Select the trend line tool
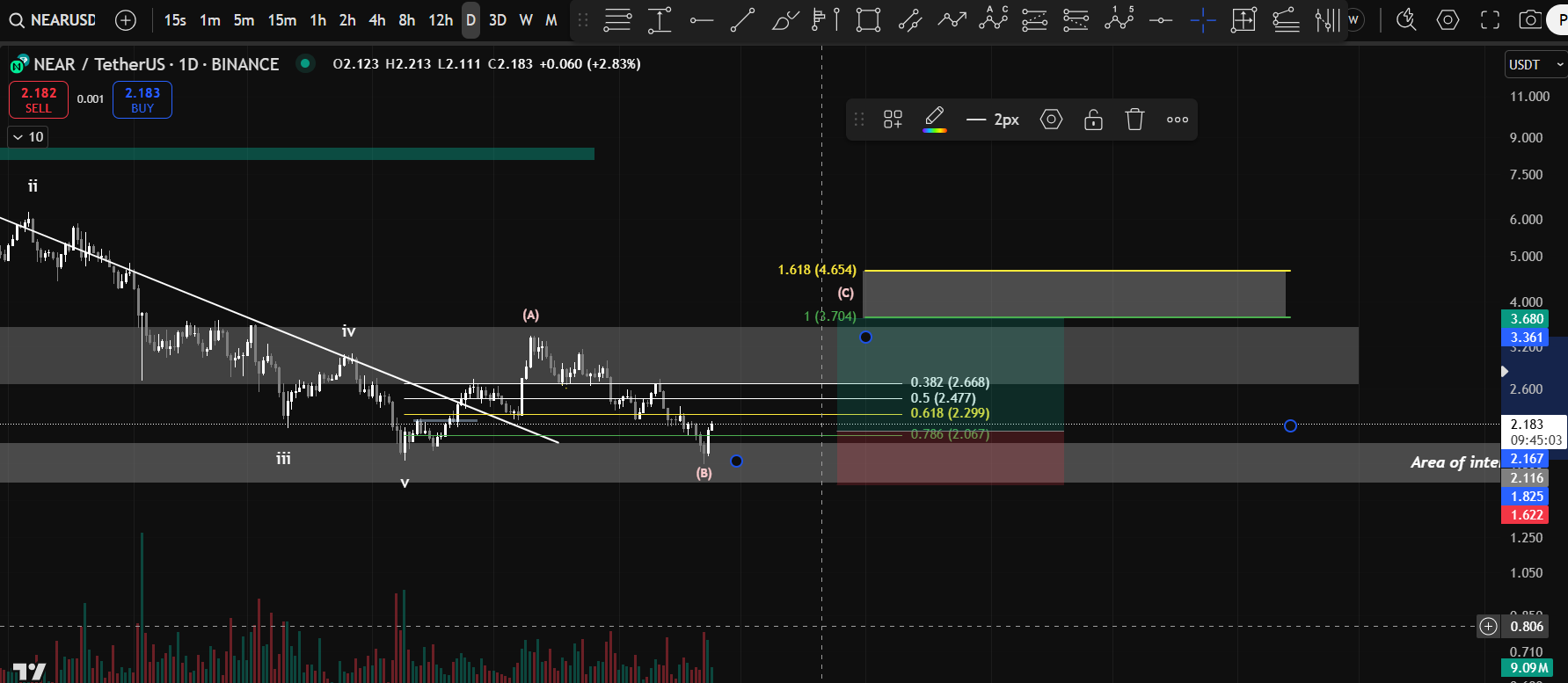 [x=743, y=19]
